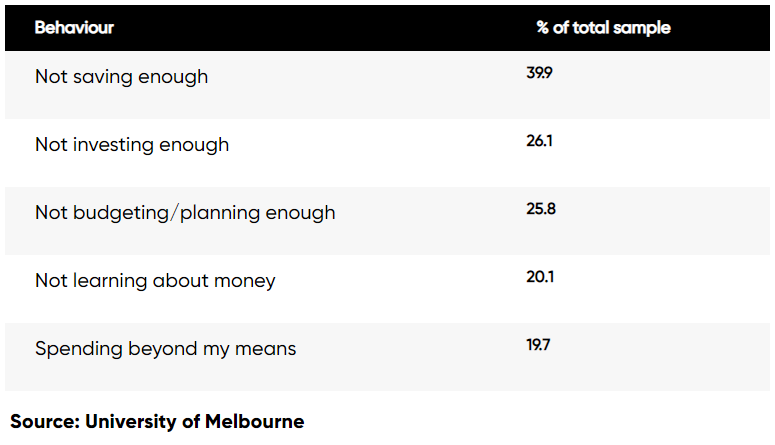Image resolution: width=775 pixels, height=445 pixels.
Task: Select the 25.8 percentage value
Action: 540,209
